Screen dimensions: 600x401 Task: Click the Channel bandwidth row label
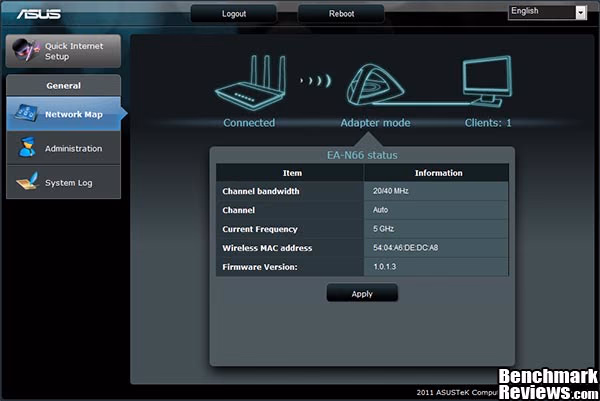click(x=261, y=191)
